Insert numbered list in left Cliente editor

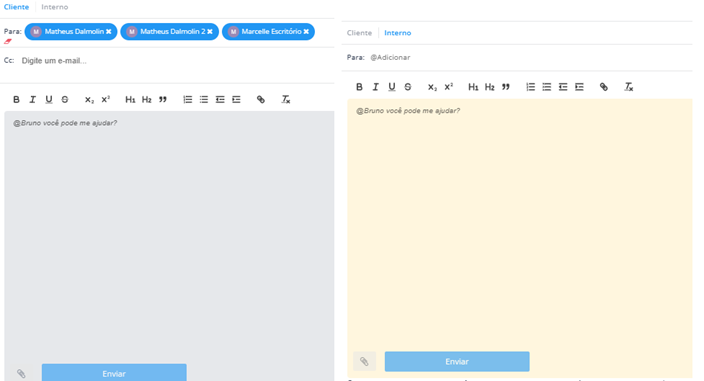(x=188, y=100)
